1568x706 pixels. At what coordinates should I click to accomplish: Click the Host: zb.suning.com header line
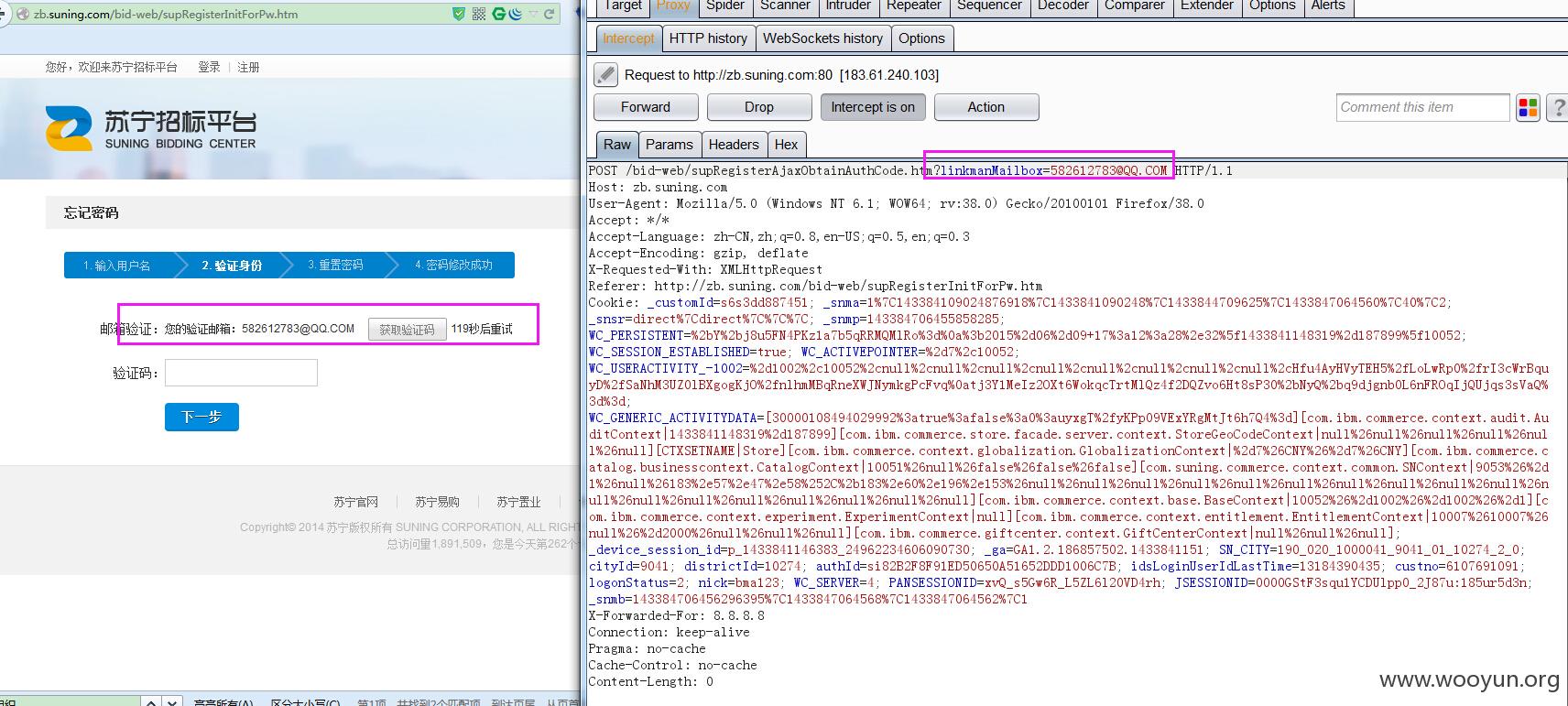[658, 187]
